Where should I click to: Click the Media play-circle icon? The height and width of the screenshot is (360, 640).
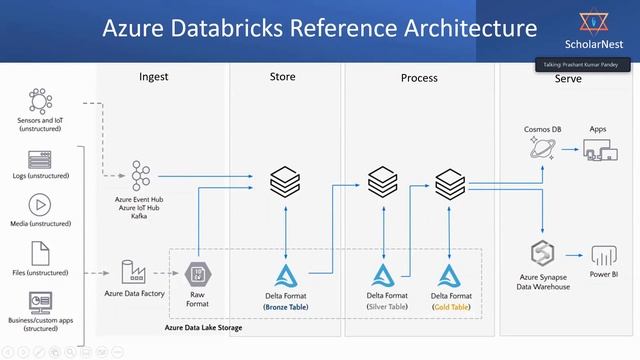[x=40, y=204]
